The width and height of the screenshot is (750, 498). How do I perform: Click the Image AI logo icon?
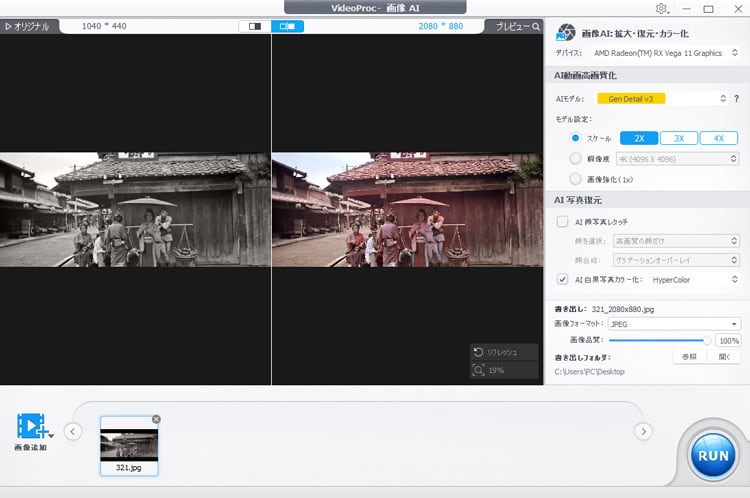[566, 33]
